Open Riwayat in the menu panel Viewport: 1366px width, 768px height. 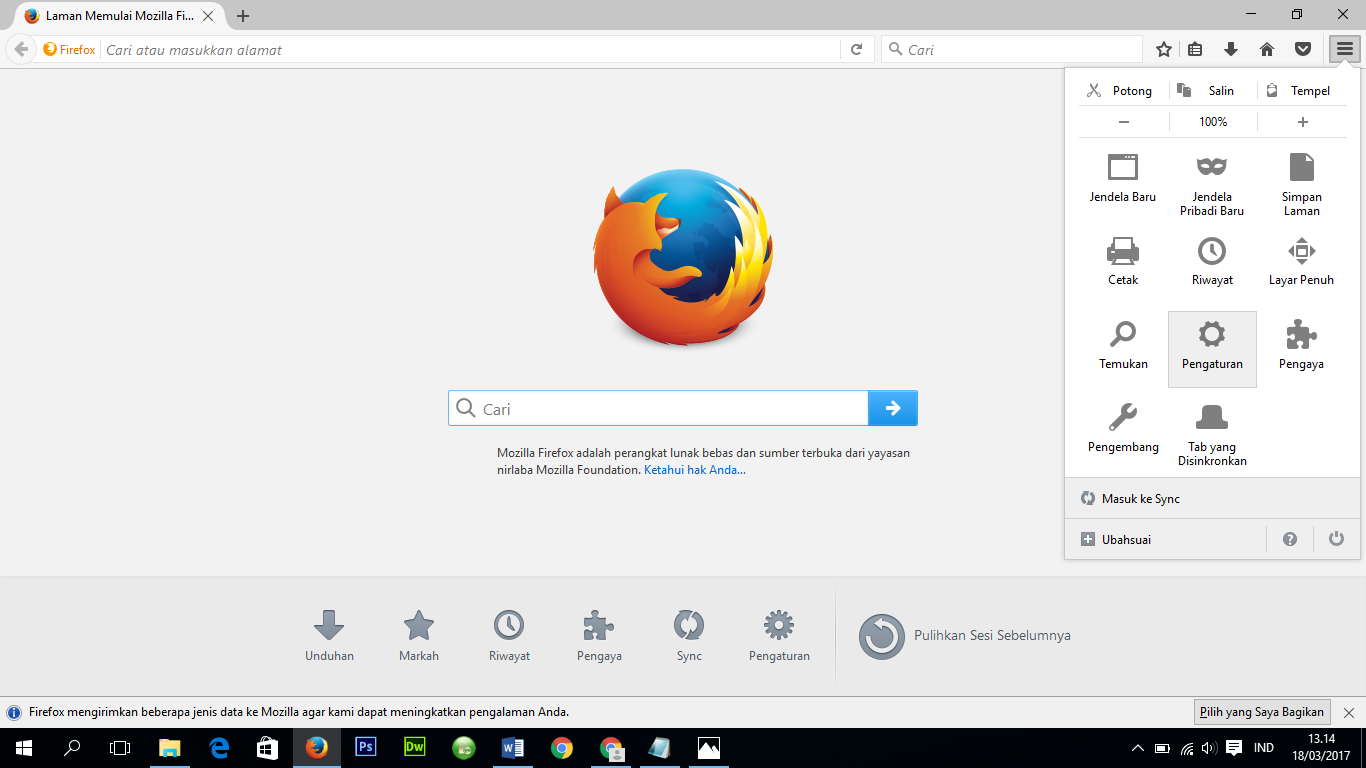(1212, 263)
